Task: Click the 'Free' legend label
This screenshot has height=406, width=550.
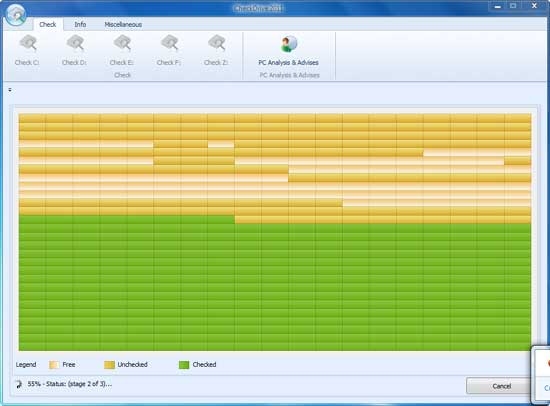Action: point(69,365)
